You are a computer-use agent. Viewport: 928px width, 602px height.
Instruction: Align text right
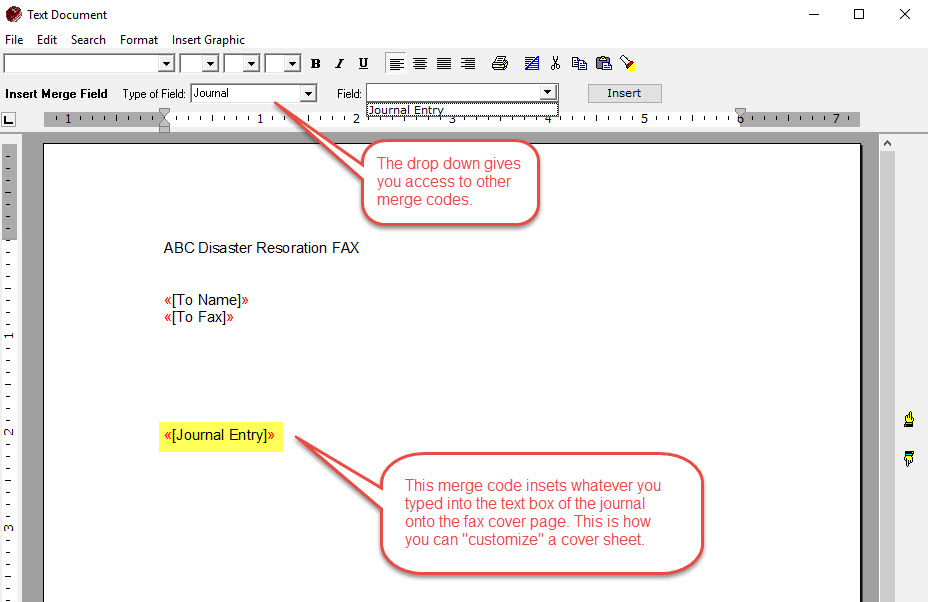tap(468, 63)
